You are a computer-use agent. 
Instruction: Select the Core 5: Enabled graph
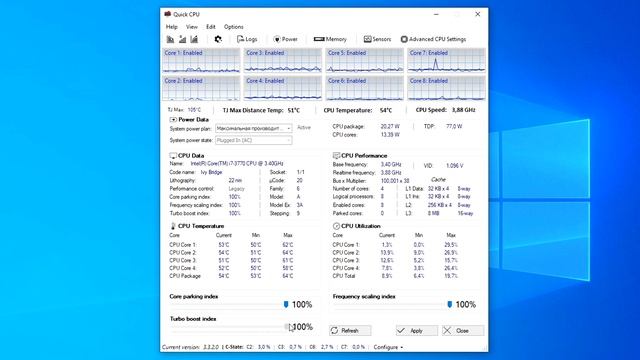(364, 60)
